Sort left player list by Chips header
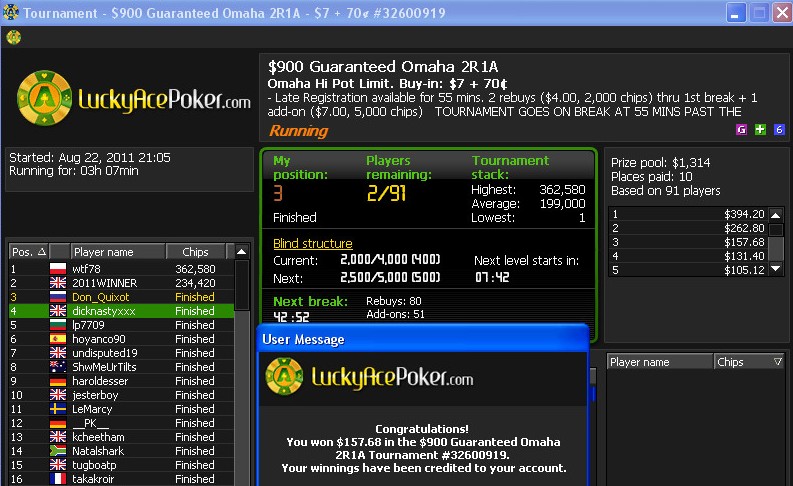Screen dimensions: 793x486 coord(195,251)
